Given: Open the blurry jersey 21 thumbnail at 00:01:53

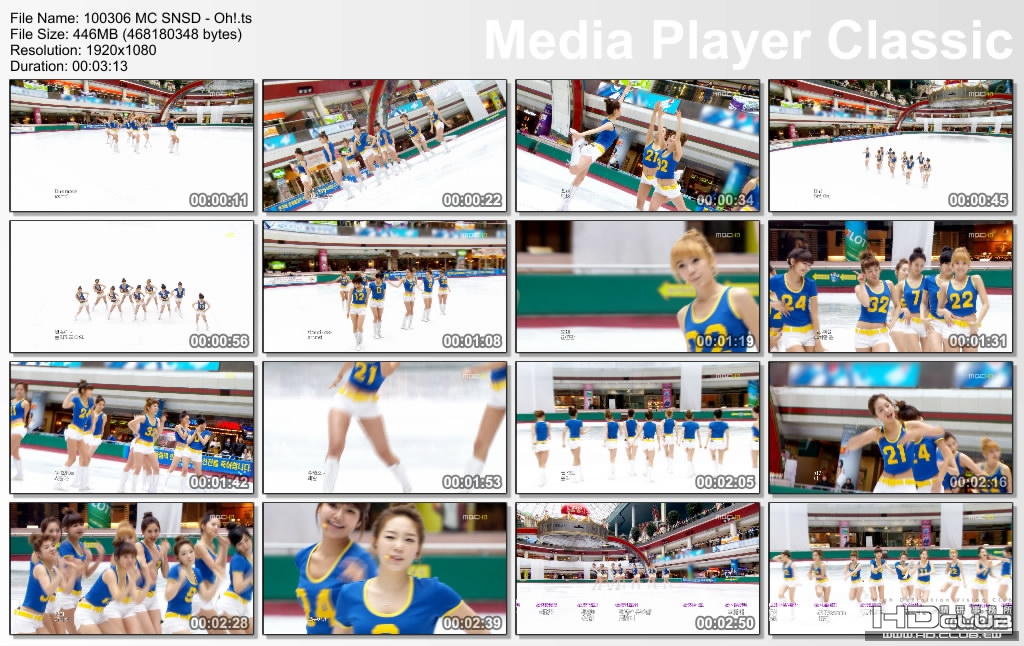Looking at the screenshot, I should point(385,428).
